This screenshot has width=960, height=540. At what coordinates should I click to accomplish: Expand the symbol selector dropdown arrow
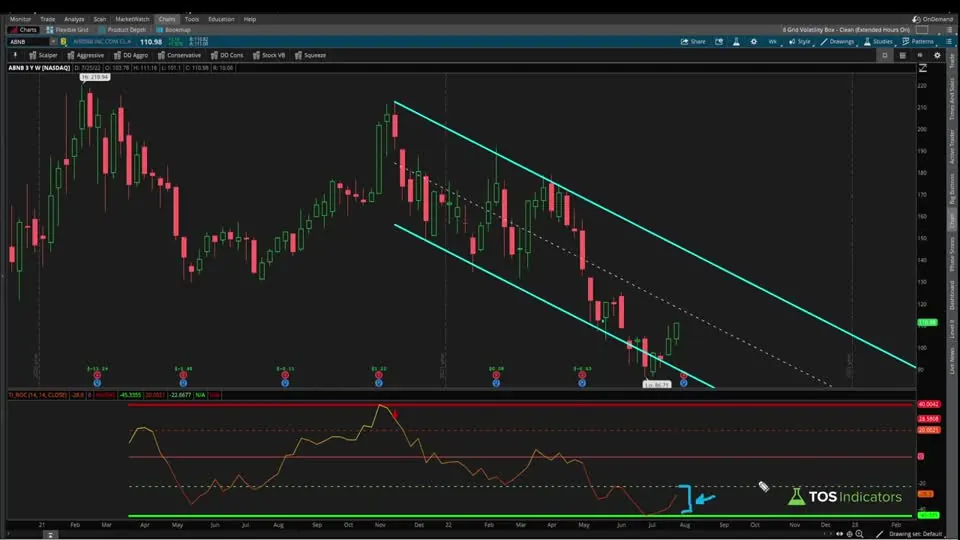(53, 42)
